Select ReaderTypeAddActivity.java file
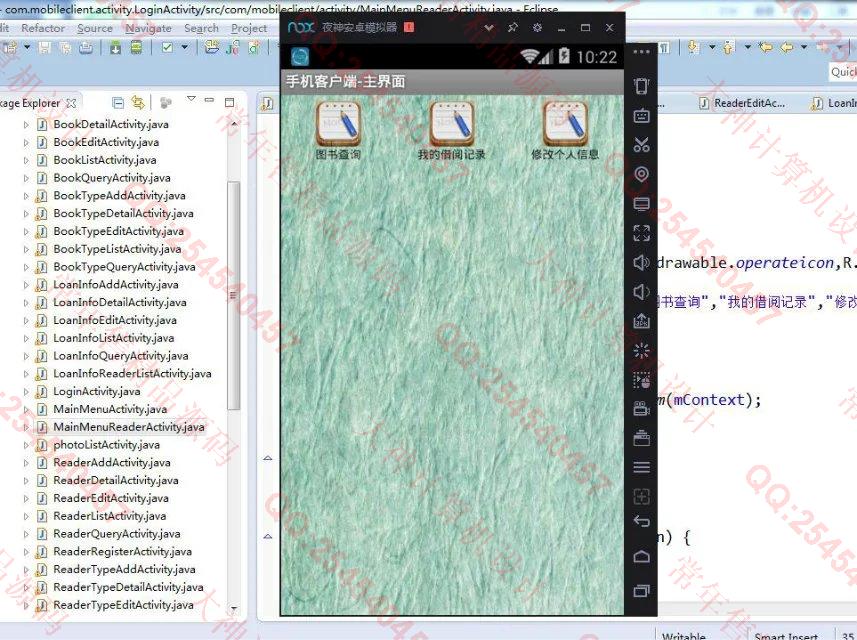This screenshot has width=857, height=640. pos(124,569)
